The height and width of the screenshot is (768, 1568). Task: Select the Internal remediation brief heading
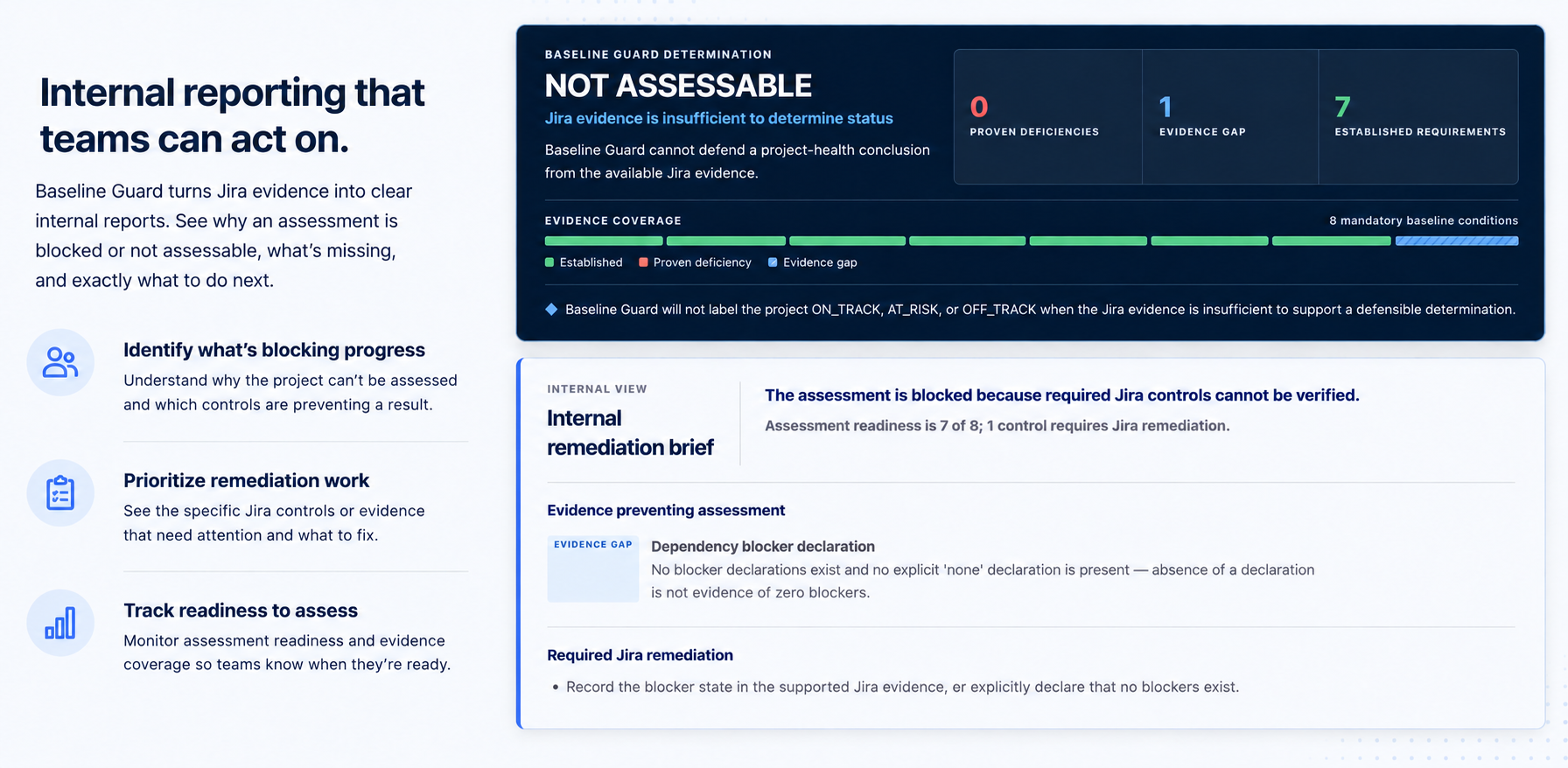tap(630, 433)
